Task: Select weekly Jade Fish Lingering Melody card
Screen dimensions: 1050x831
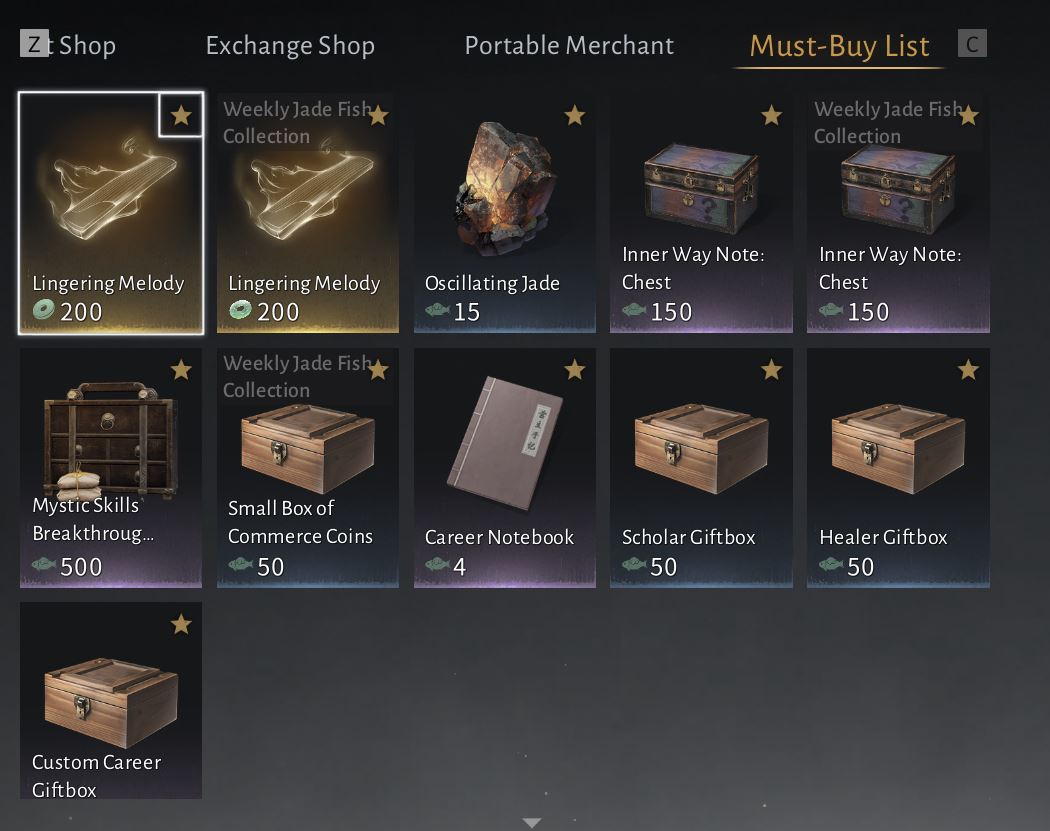Action: tap(307, 213)
